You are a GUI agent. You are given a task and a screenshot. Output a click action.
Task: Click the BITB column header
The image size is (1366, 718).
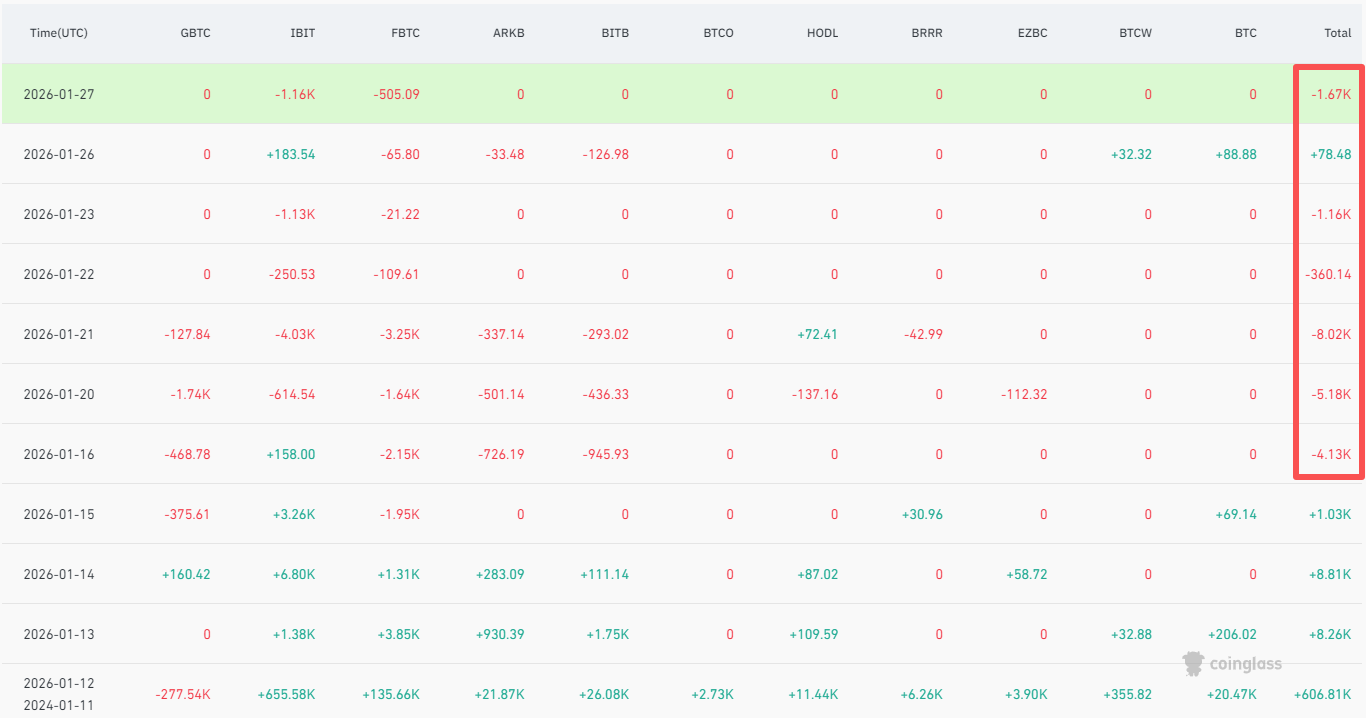(x=615, y=33)
